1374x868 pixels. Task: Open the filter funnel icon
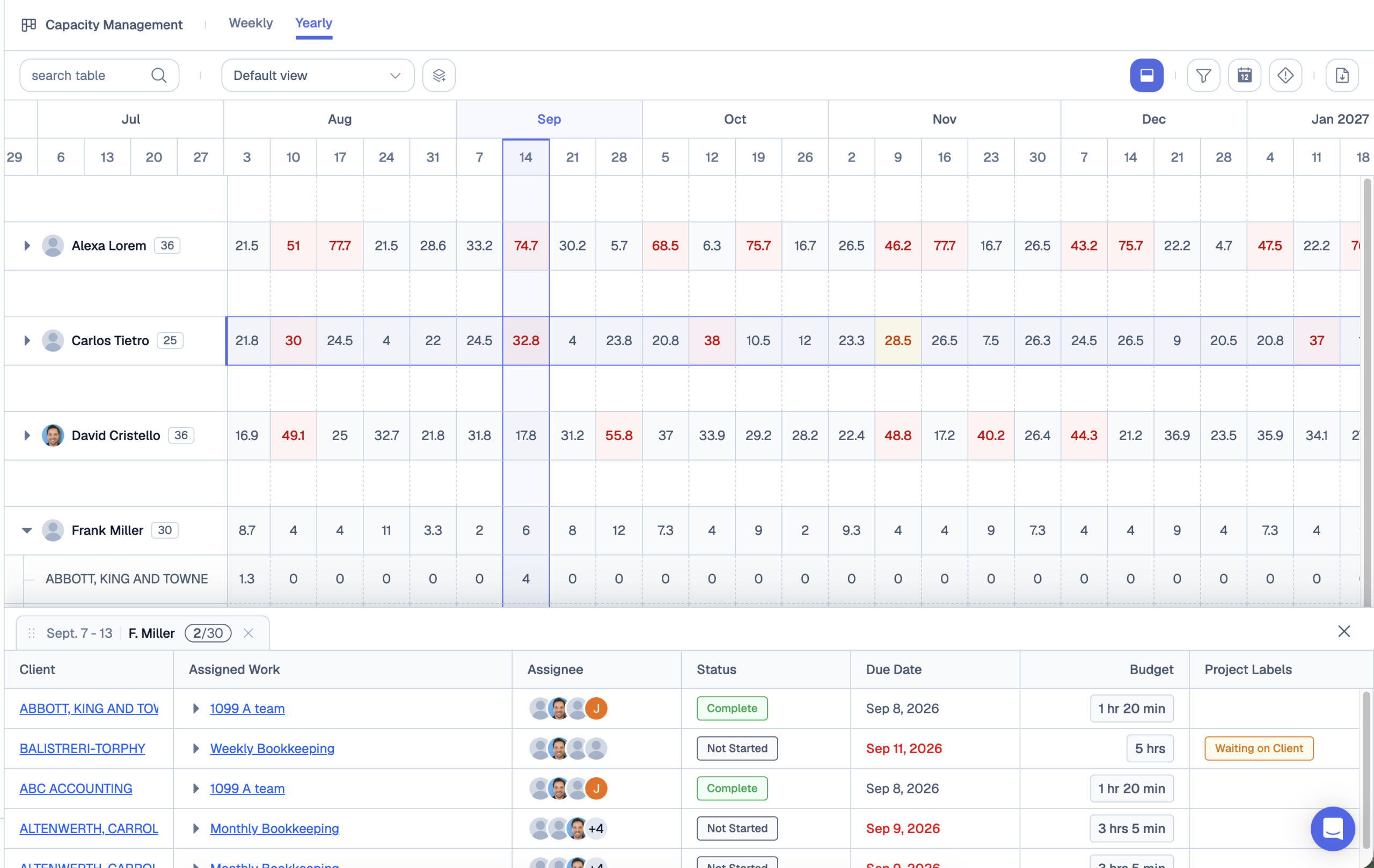point(1203,75)
